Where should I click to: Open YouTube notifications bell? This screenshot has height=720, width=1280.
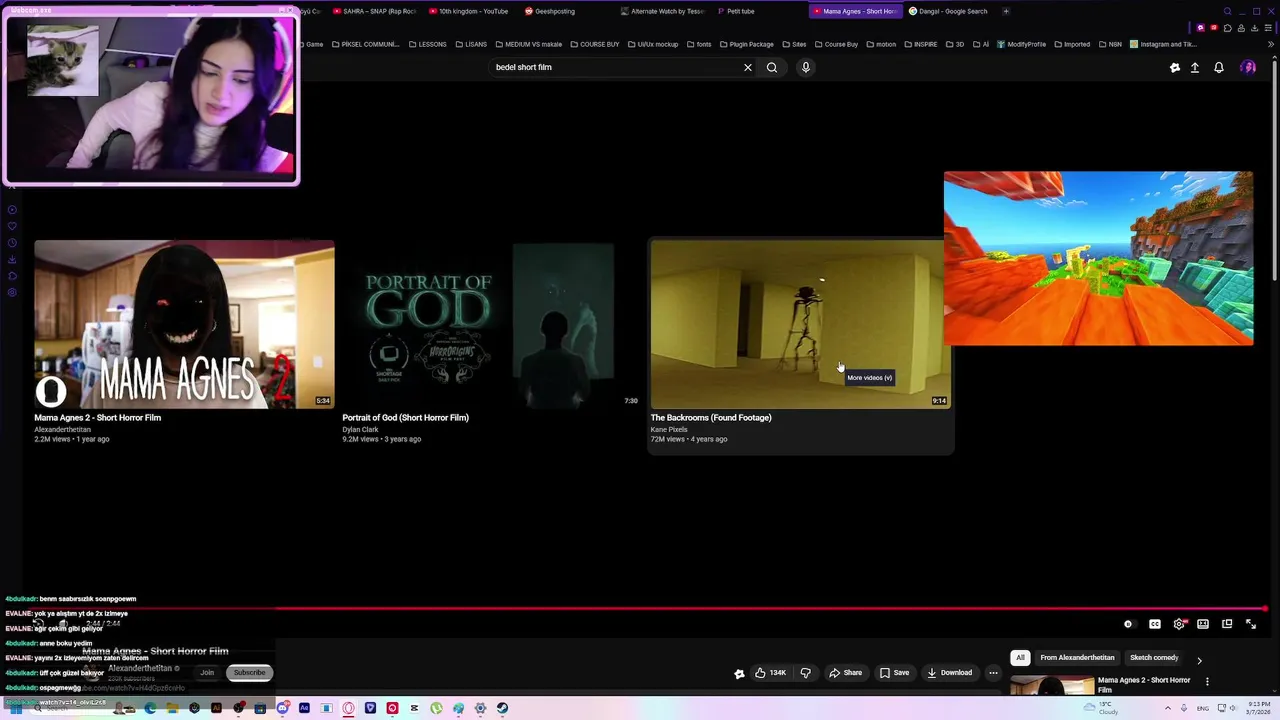point(1219,67)
